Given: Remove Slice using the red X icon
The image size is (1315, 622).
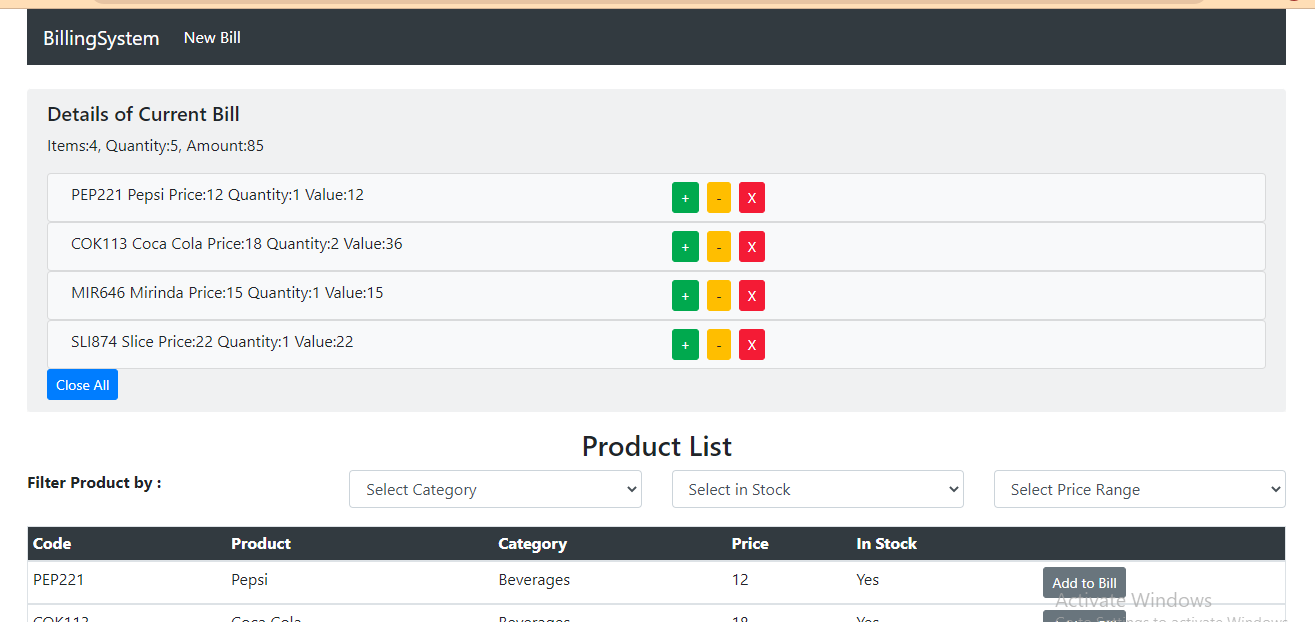Looking at the screenshot, I should (x=751, y=344).
